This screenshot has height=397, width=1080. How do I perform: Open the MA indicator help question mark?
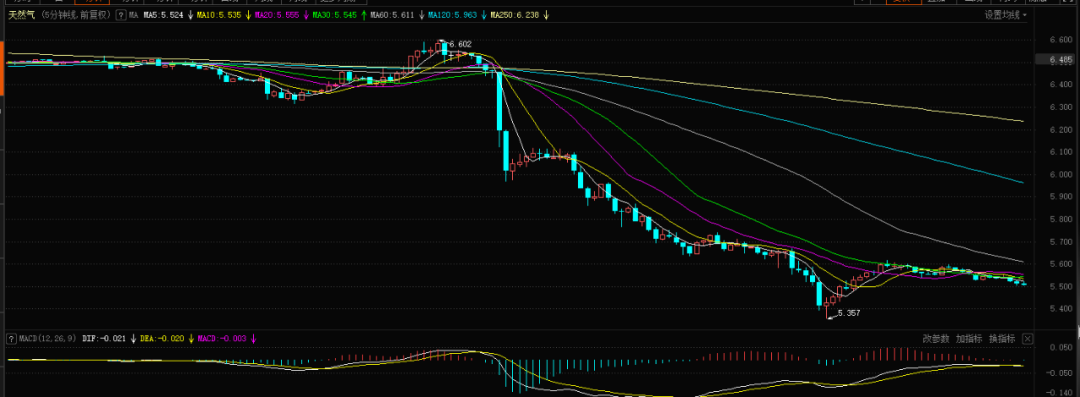pos(121,14)
